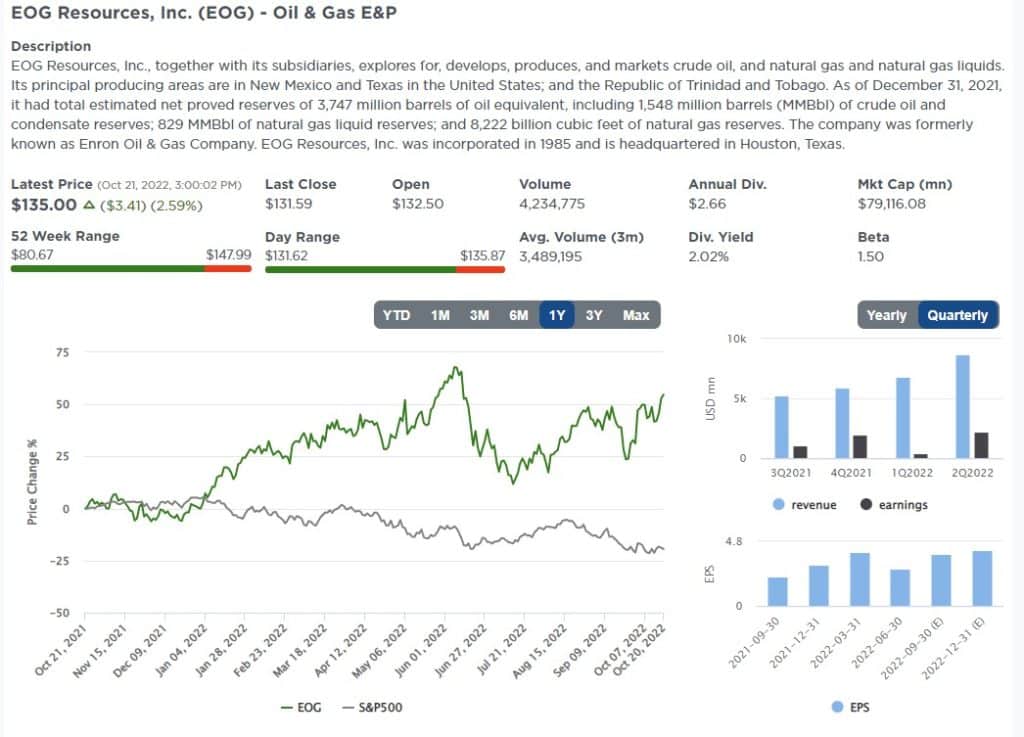Click the Latest Price value $135.00
Image resolution: width=1024 pixels, height=737 pixels.
[44, 205]
